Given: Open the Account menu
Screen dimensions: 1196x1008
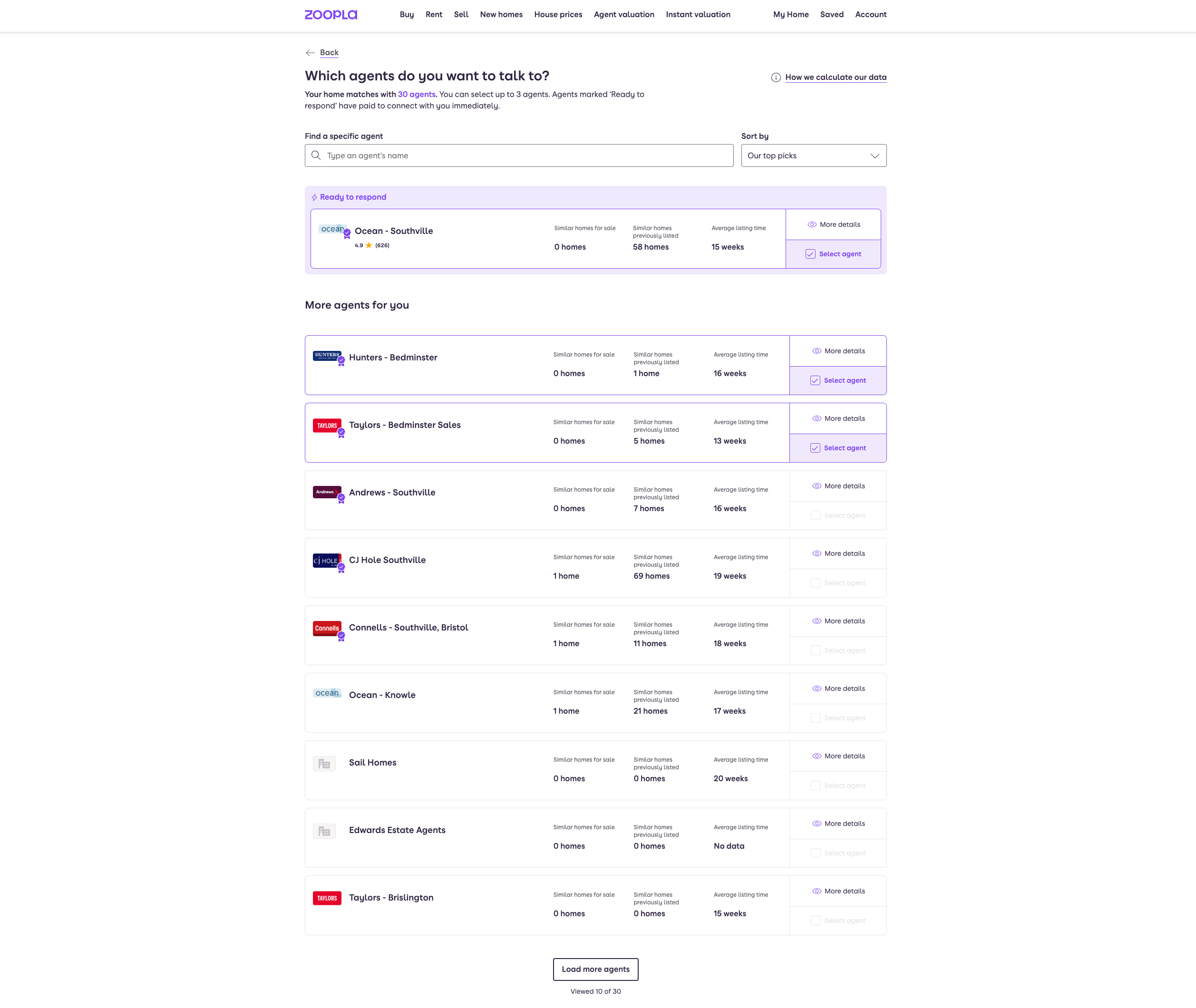Looking at the screenshot, I should 870,15.
